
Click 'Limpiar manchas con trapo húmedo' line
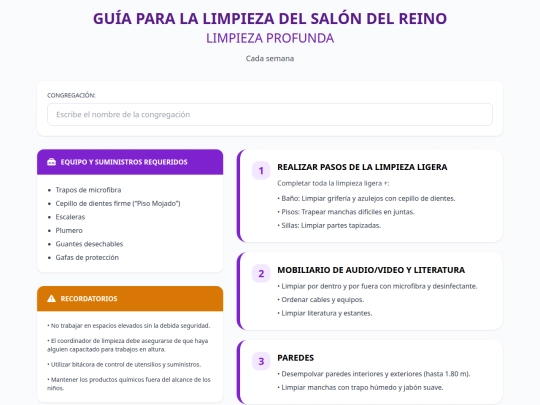point(360,387)
